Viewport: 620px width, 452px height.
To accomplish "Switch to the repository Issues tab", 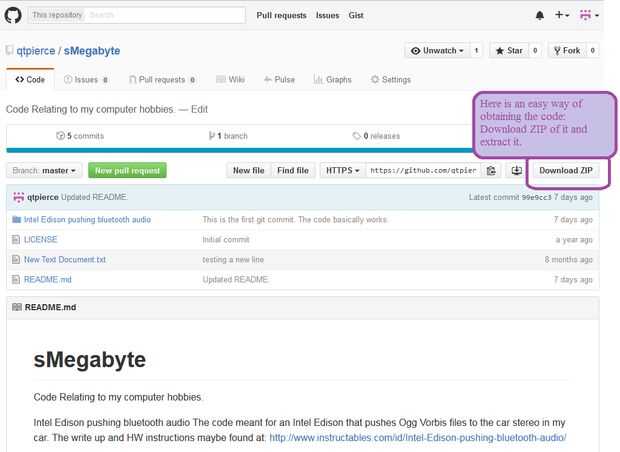I will (86, 79).
